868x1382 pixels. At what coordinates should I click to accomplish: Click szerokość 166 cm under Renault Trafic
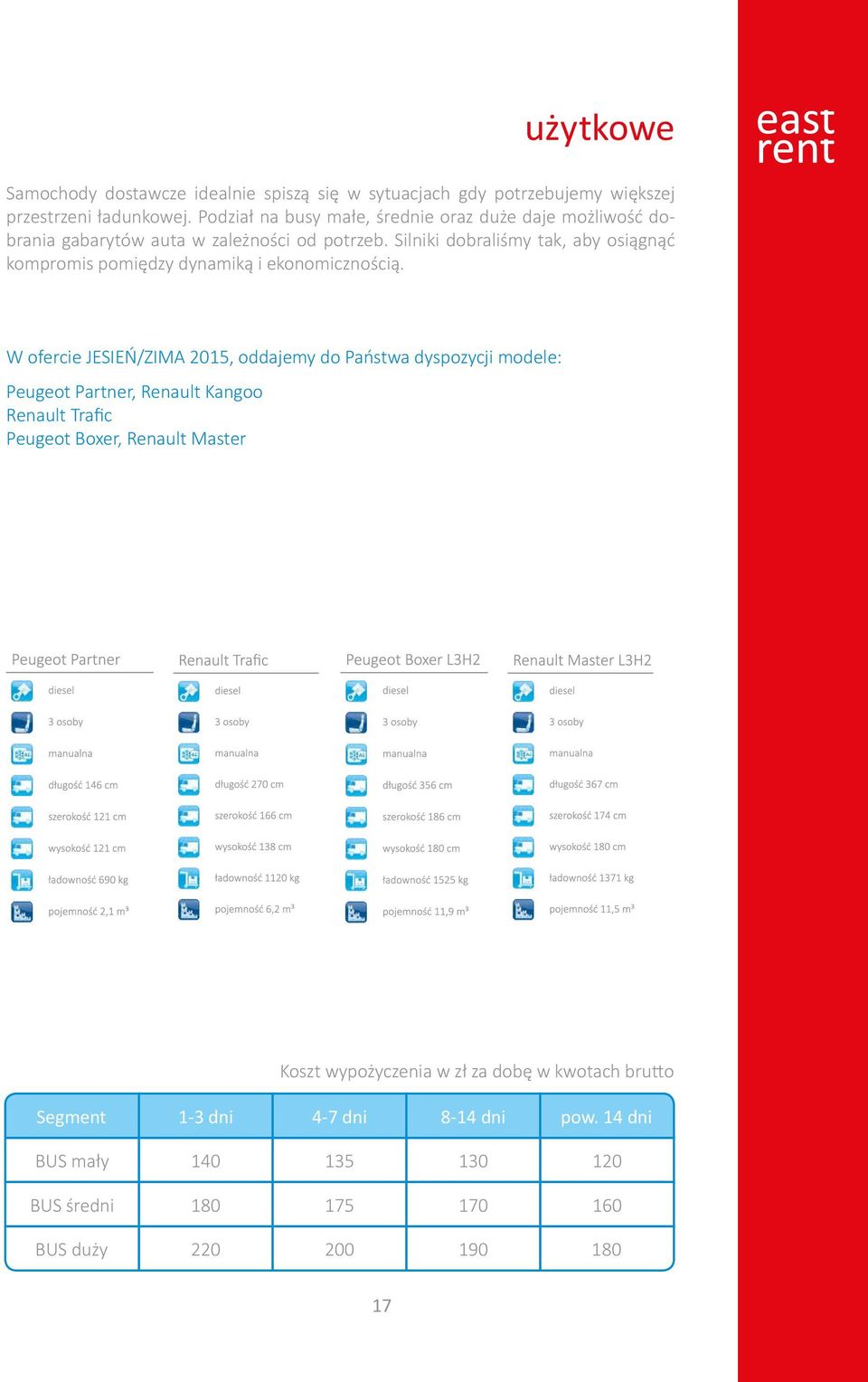pos(253,816)
